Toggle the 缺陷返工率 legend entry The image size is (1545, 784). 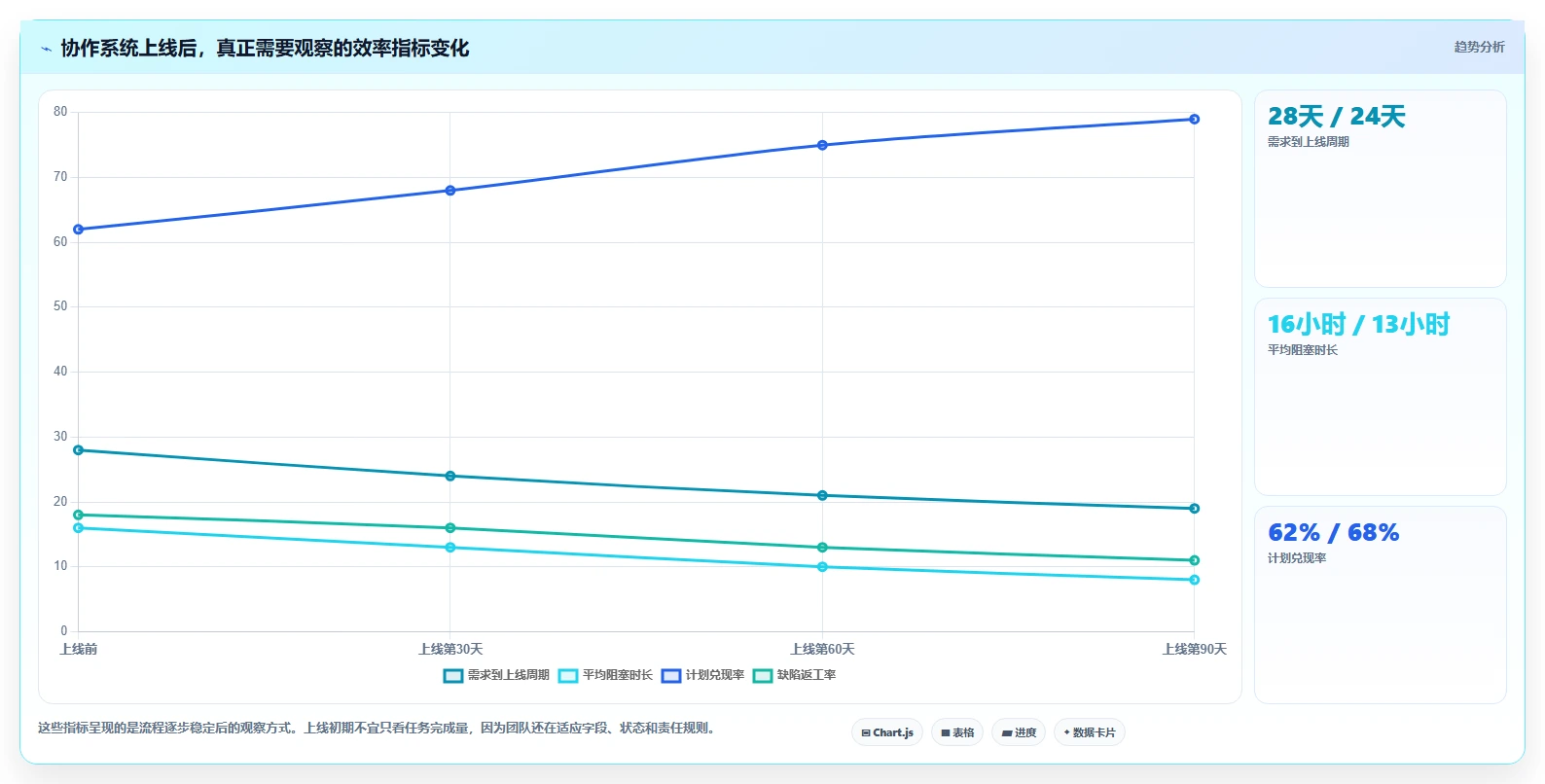pyautogui.click(x=794, y=675)
